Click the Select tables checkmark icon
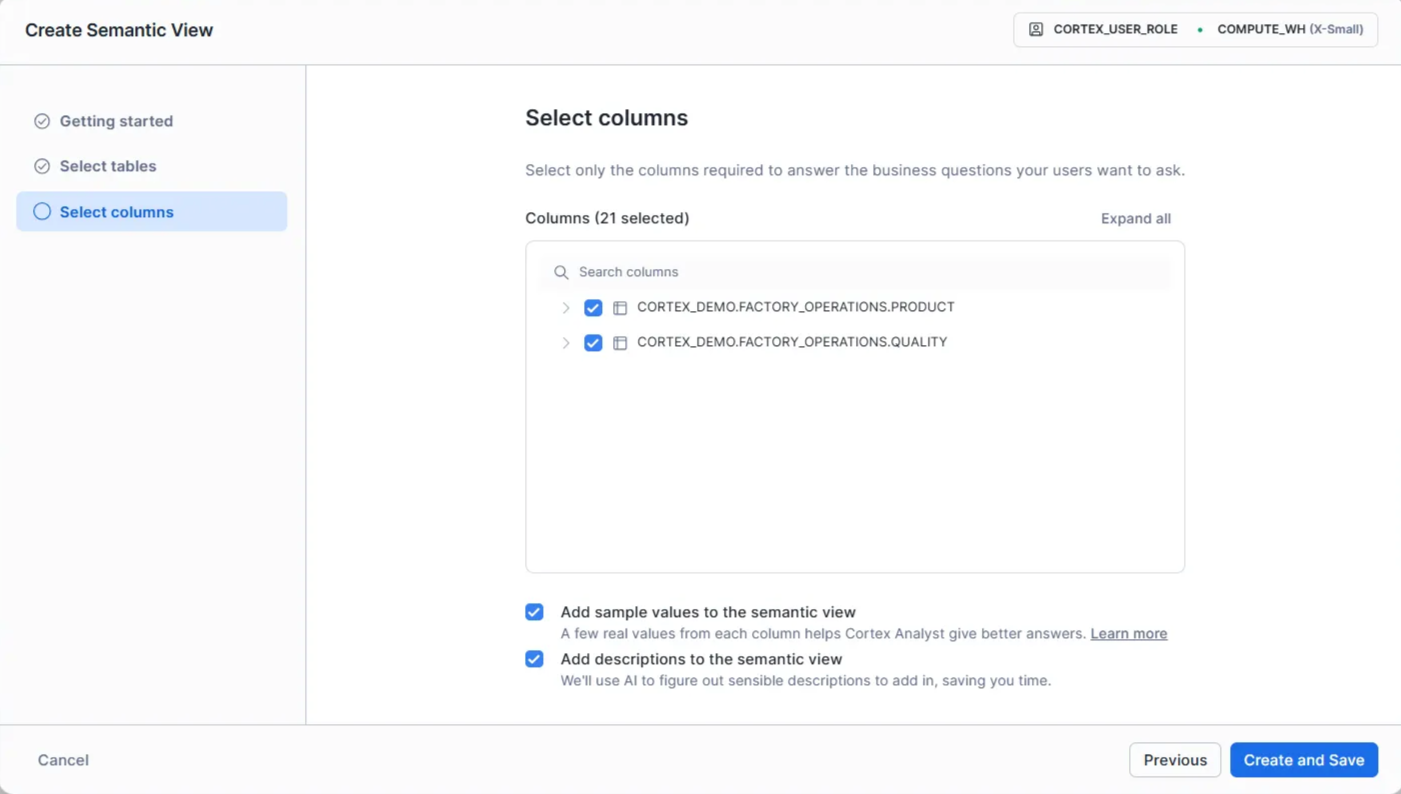This screenshot has width=1401, height=794. click(x=42, y=166)
